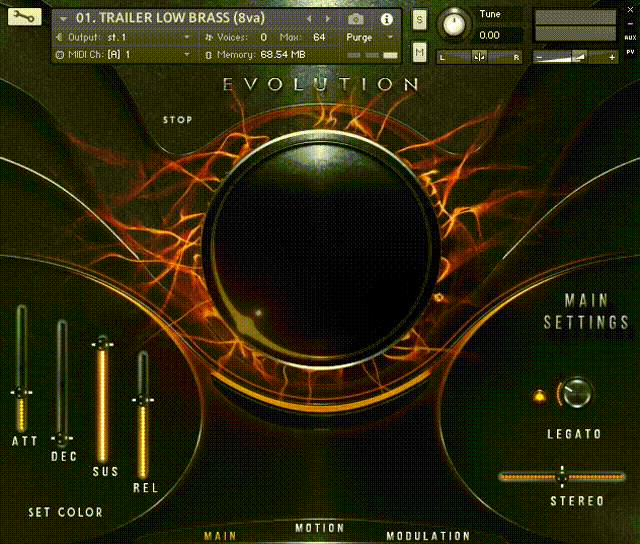Toggle the Legato orange LED switch

540,396
